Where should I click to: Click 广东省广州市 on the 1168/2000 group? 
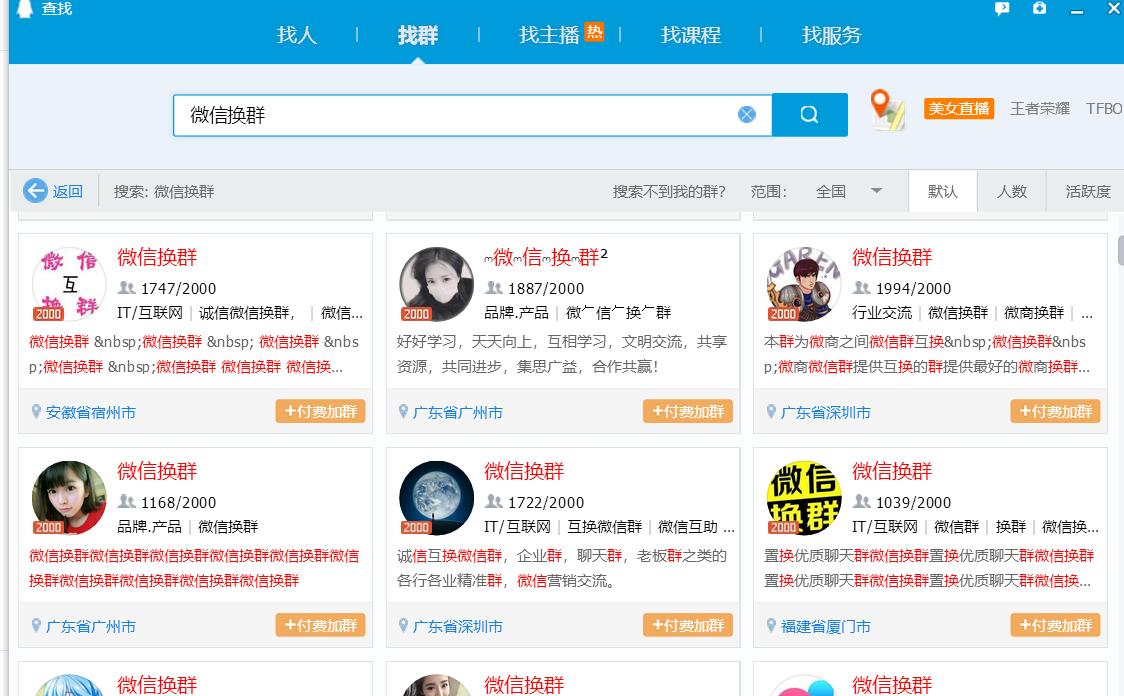pos(90,626)
